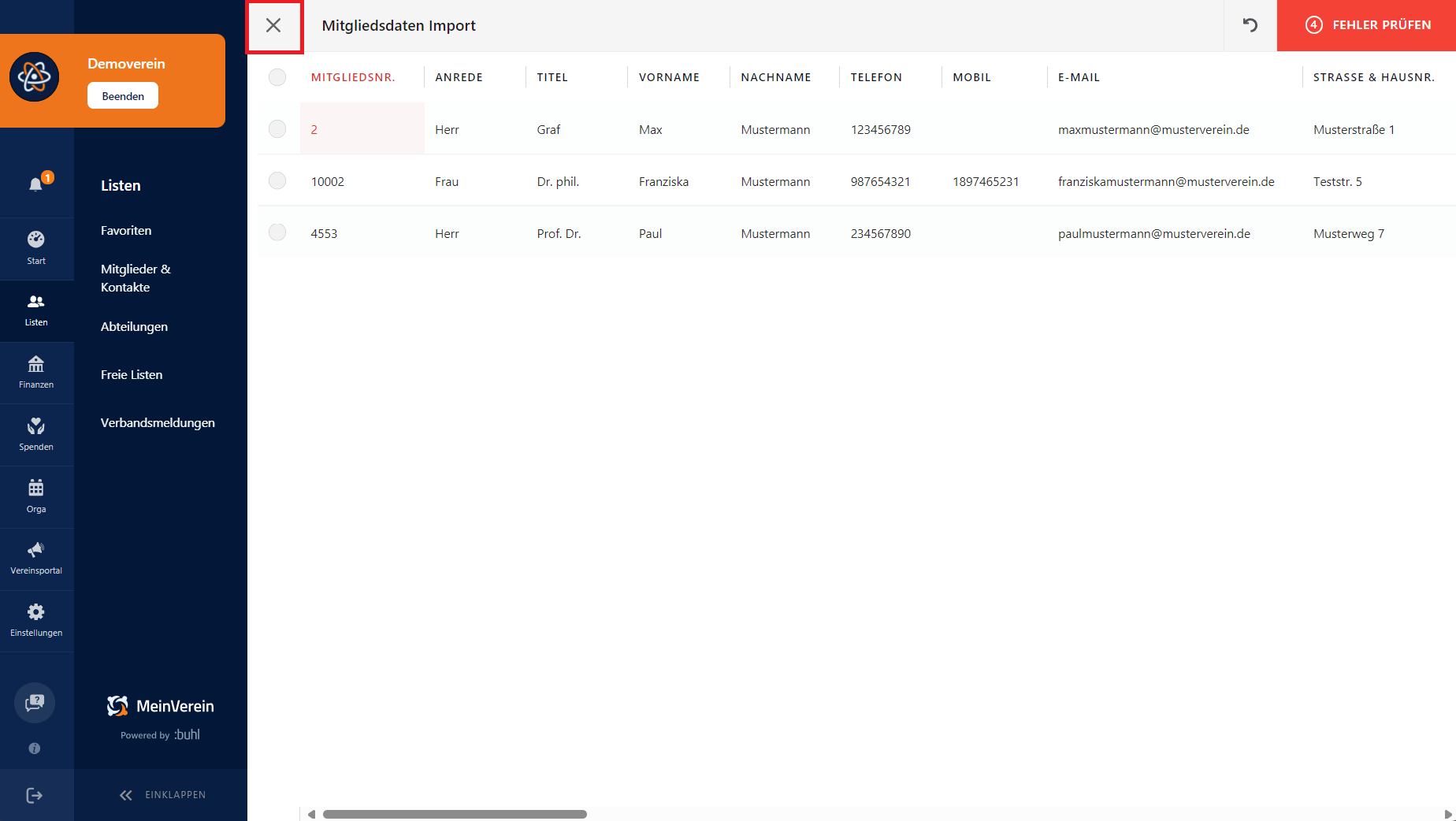Click the email maxmustermann@musterverein.de
This screenshot has height=821, width=1456.
tap(1153, 129)
